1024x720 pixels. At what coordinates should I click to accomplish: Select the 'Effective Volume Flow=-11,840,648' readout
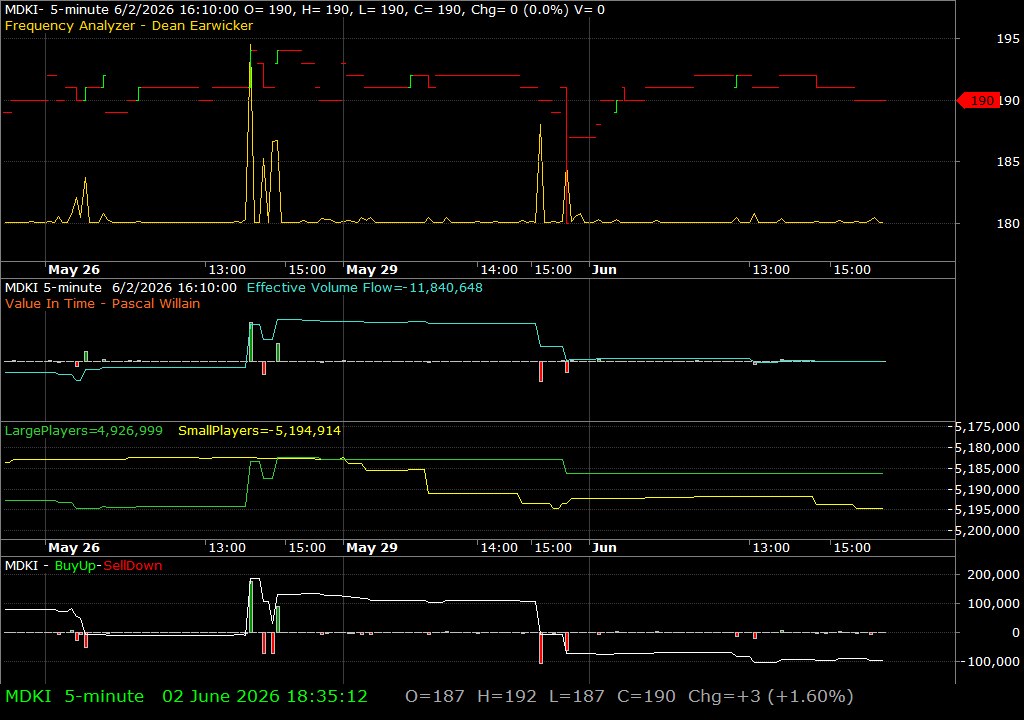click(364, 287)
